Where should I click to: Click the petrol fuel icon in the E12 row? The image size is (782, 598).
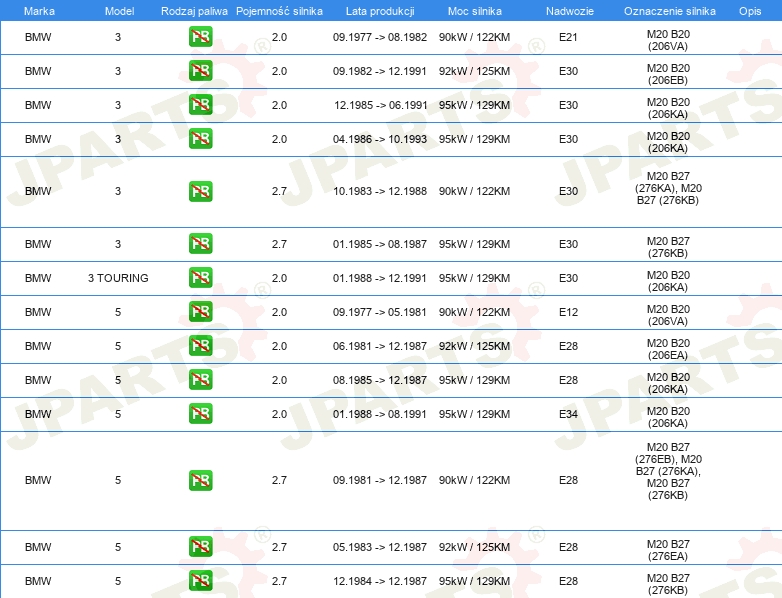200,312
